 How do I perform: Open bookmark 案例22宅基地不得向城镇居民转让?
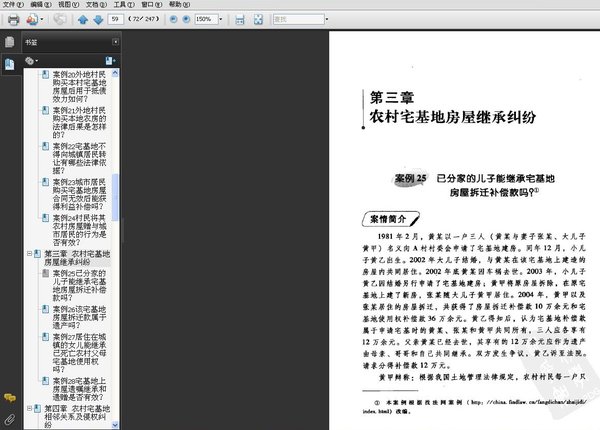pyautogui.click(x=79, y=158)
